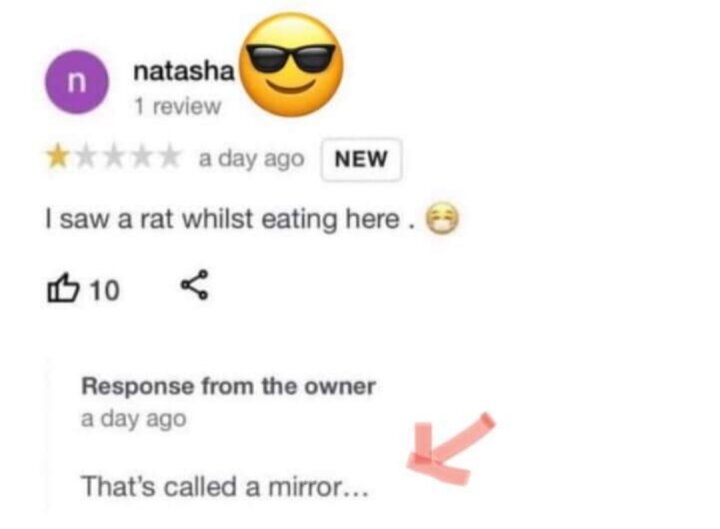Click the fourth gray rating star
Image resolution: width=720 pixels, height=529 pixels.
point(142,157)
